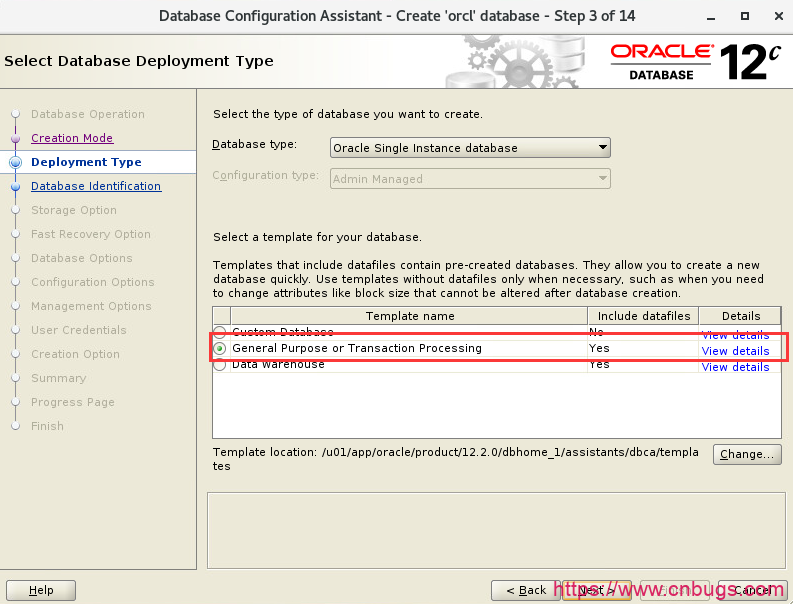Click the Back button

tap(526, 590)
